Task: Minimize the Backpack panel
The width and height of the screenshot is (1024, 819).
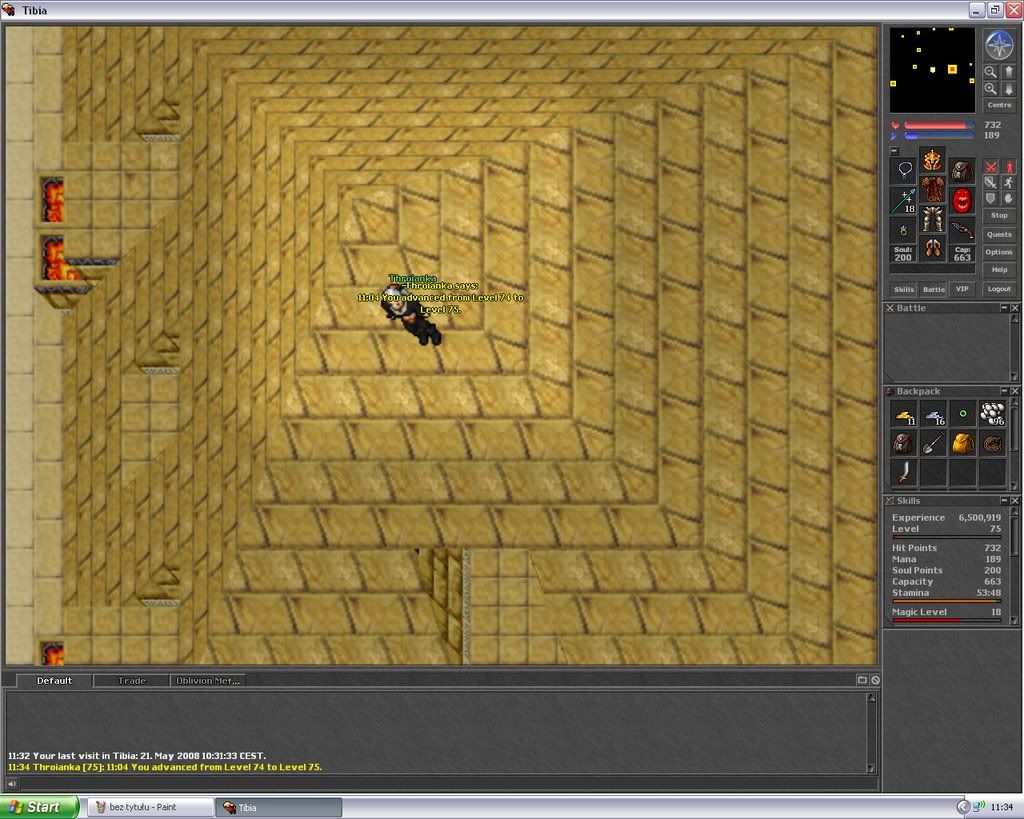Action: click(1004, 391)
